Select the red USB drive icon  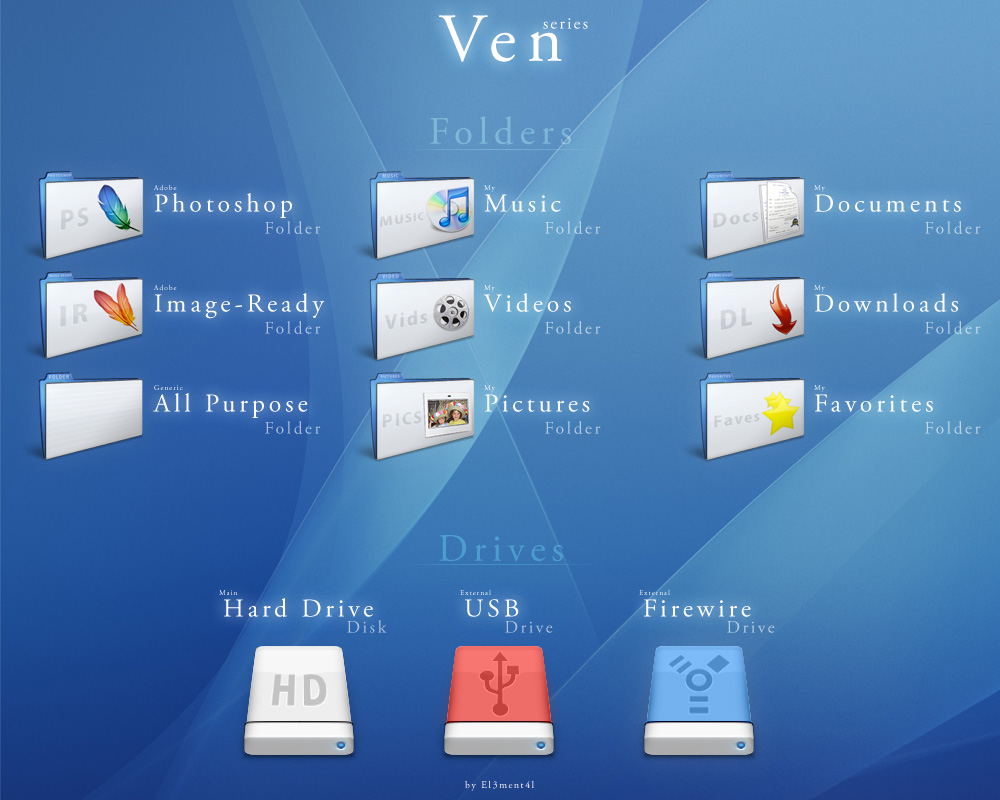(x=499, y=700)
